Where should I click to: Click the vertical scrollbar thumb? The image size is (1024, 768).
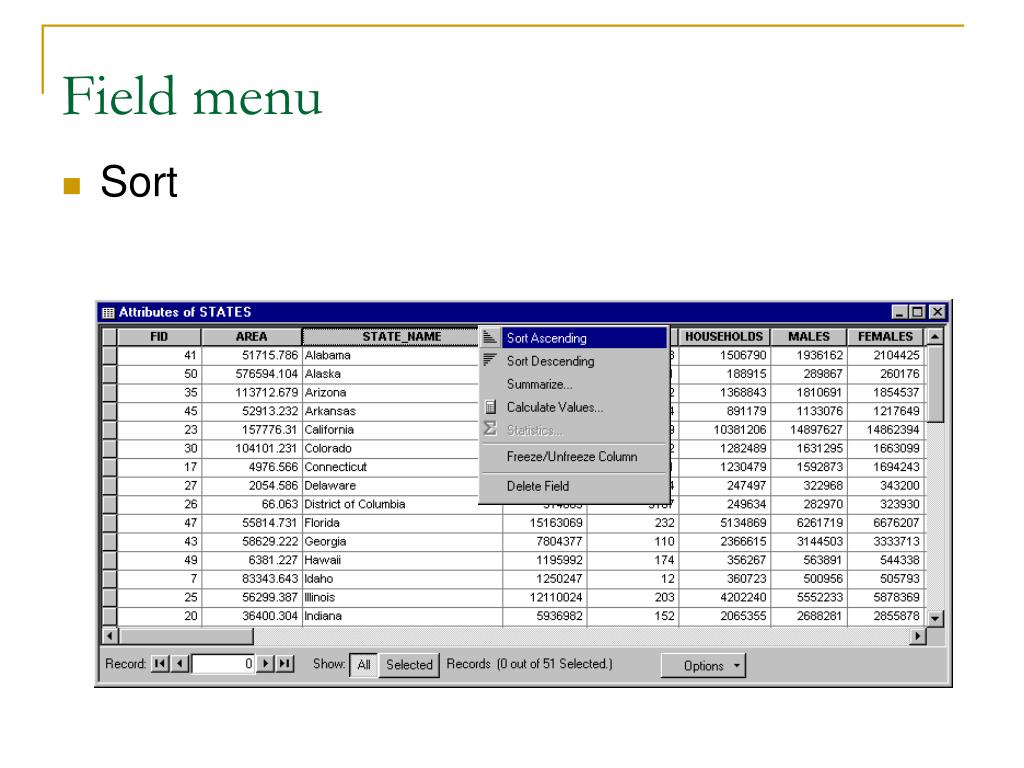pos(935,384)
